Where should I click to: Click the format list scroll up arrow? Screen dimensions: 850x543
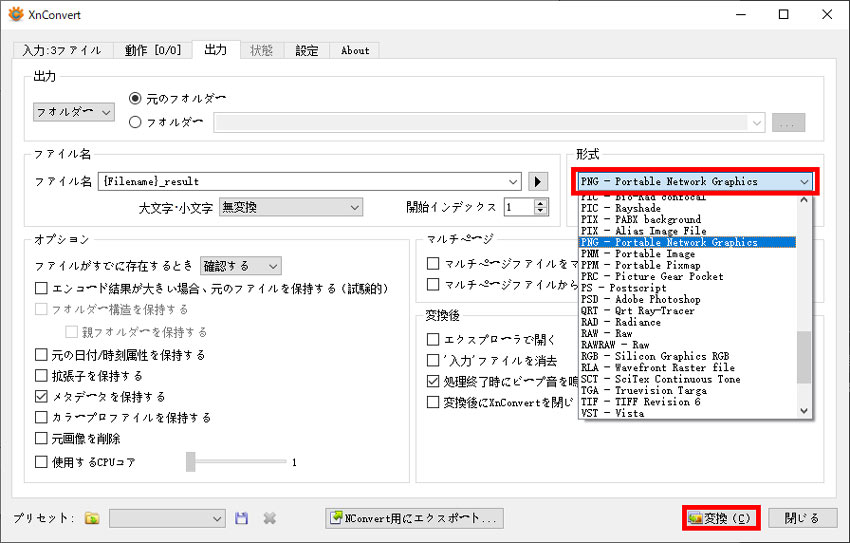point(804,200)
